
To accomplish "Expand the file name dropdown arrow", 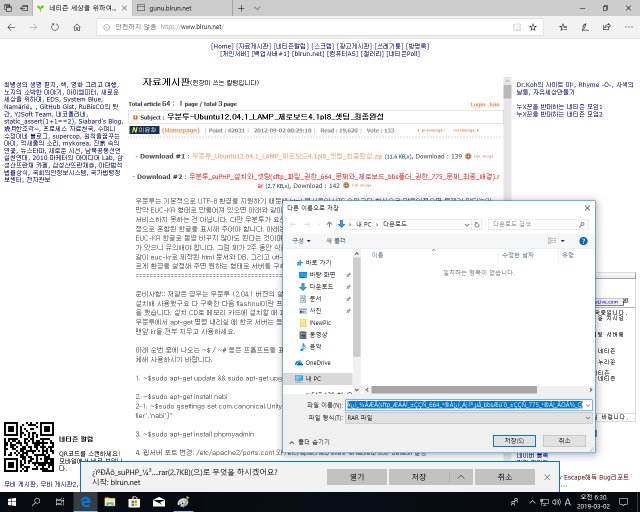I will pos(588,405).
